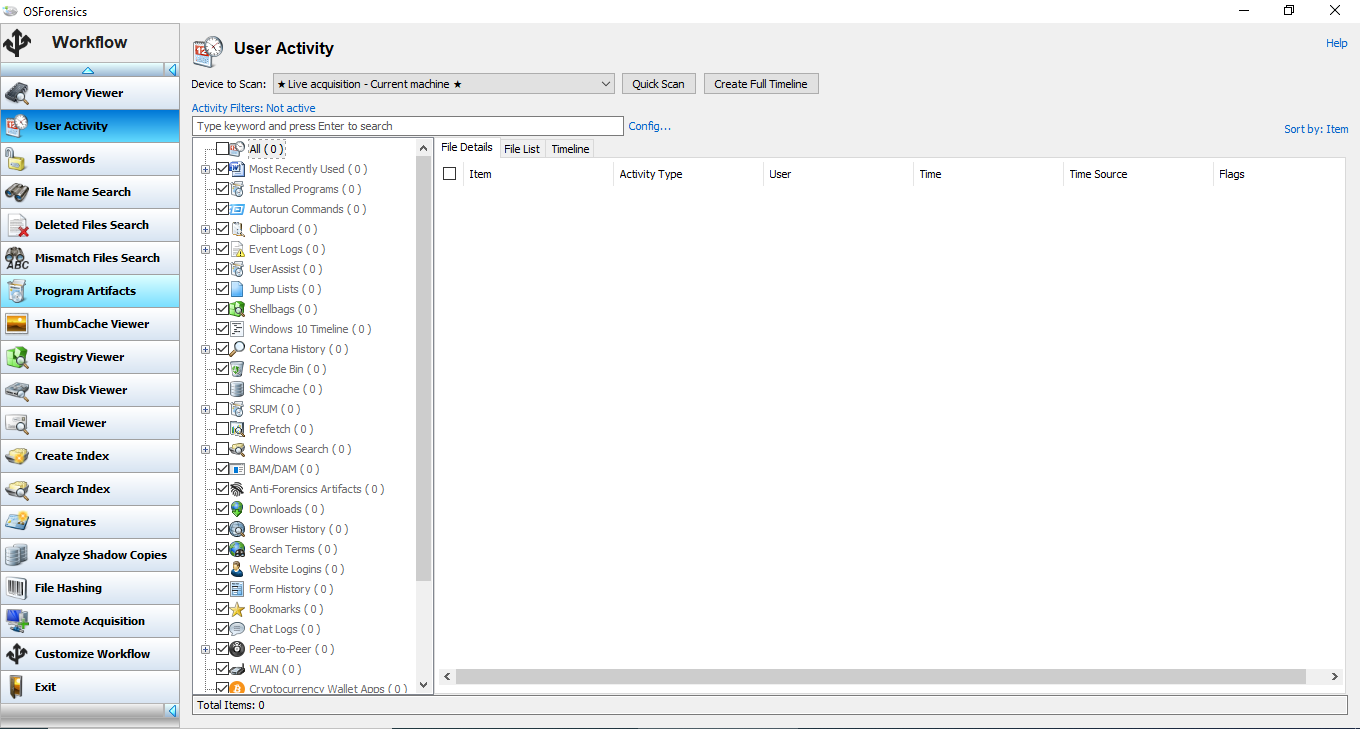Image resolution: width=1360 pixels, height=729 pixels.
Task: Click the Exit door icon
Action: (17, 687)
